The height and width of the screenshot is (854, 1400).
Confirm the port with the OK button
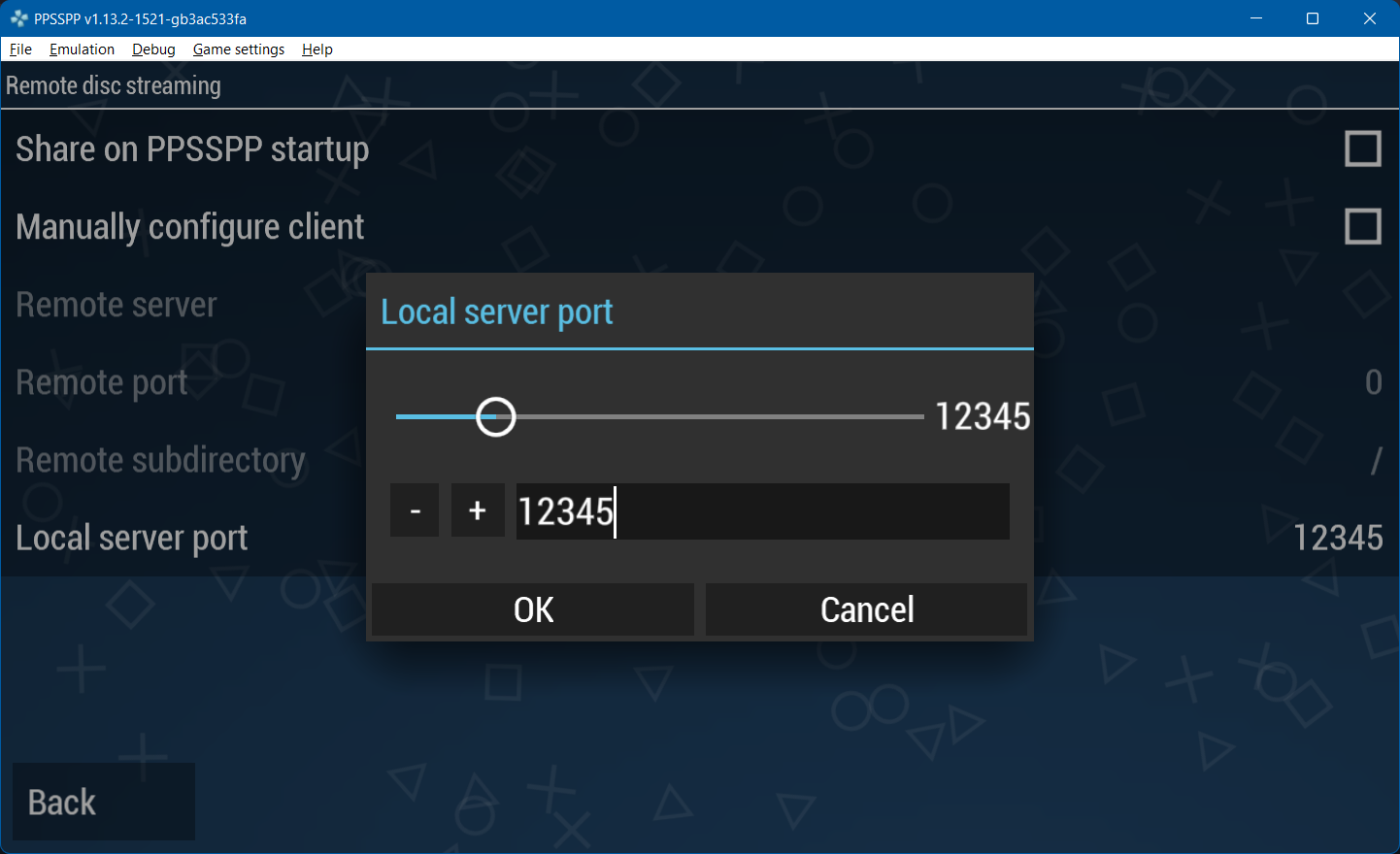(532, 609)
